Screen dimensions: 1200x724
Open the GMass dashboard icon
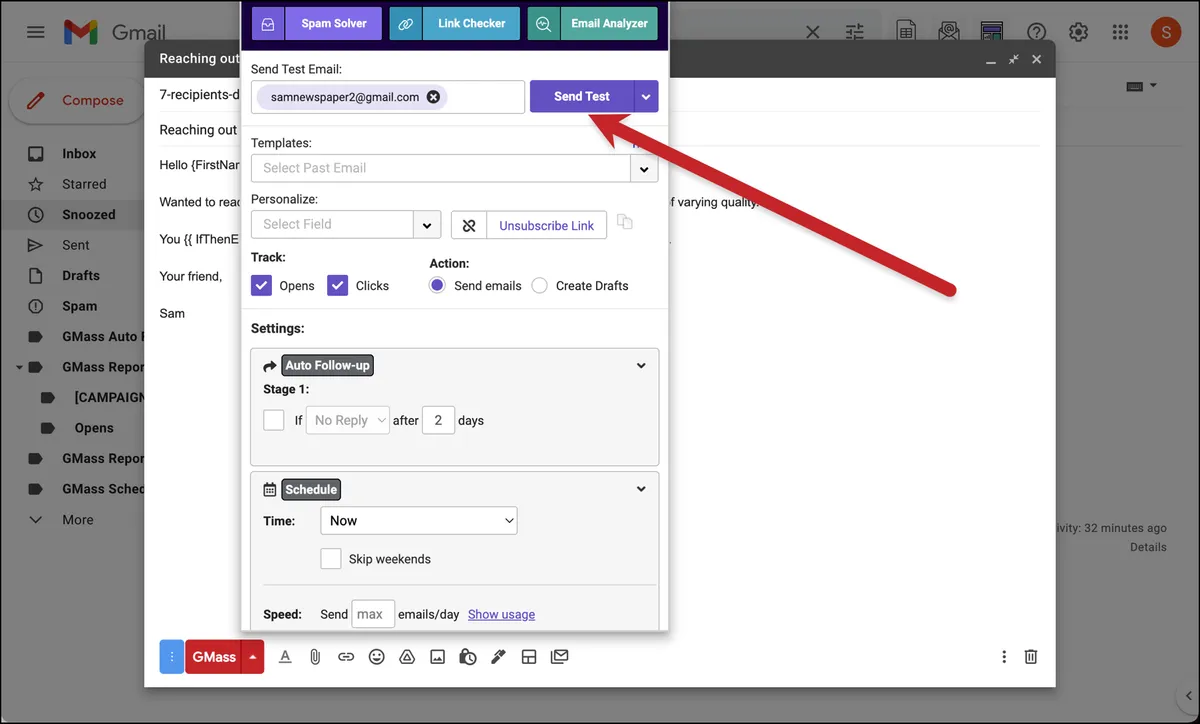(x=992, y=32)
